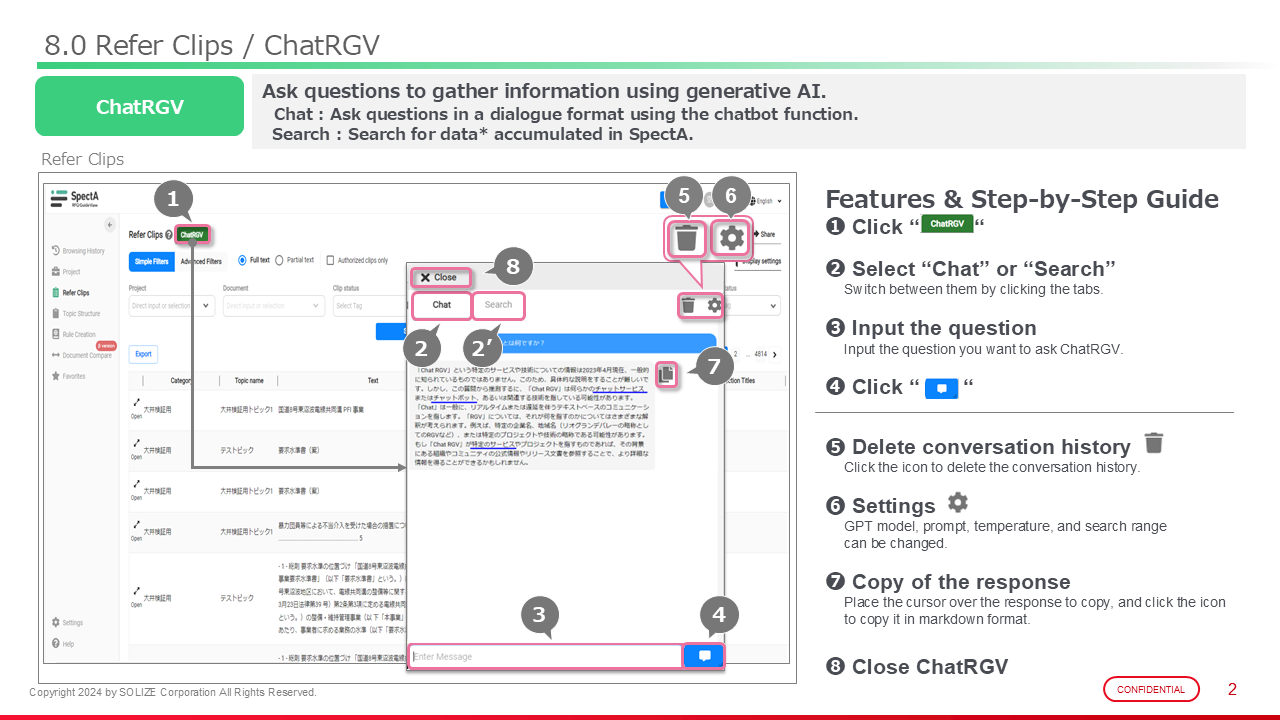The height and width of the screenshot is (720, 1280).
Task: Click the Enter Message input field
Action: click(545, 656)
